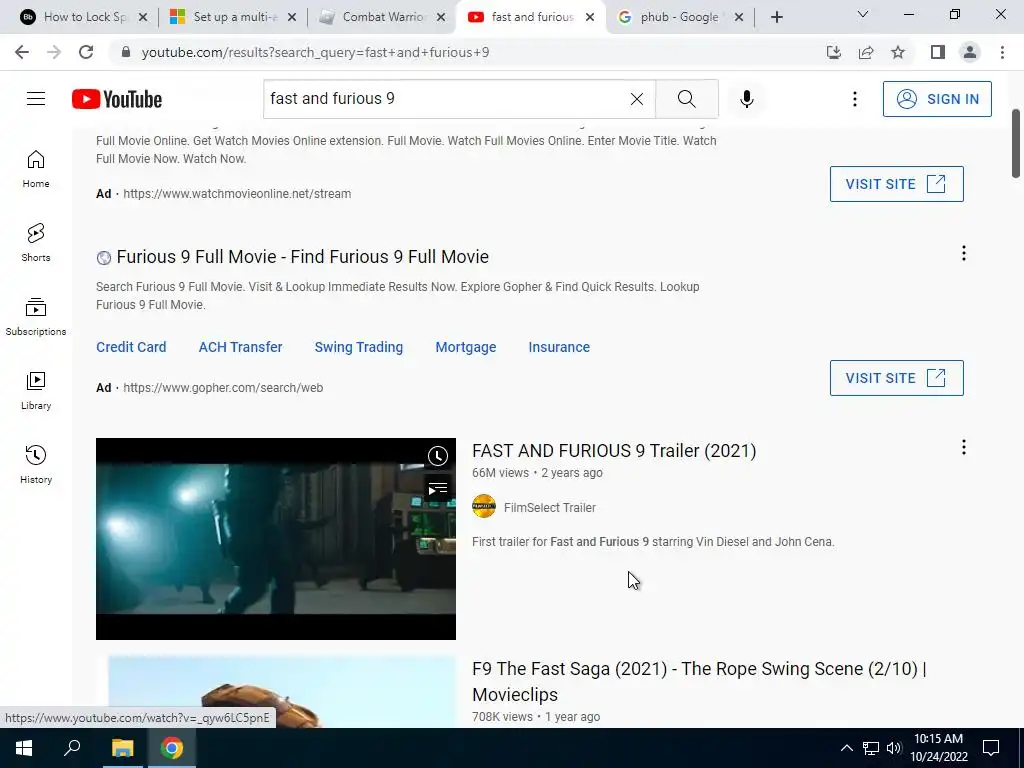Open ACH Transfer ad link
The image size is (1024, 768).
tap(240, 347)
